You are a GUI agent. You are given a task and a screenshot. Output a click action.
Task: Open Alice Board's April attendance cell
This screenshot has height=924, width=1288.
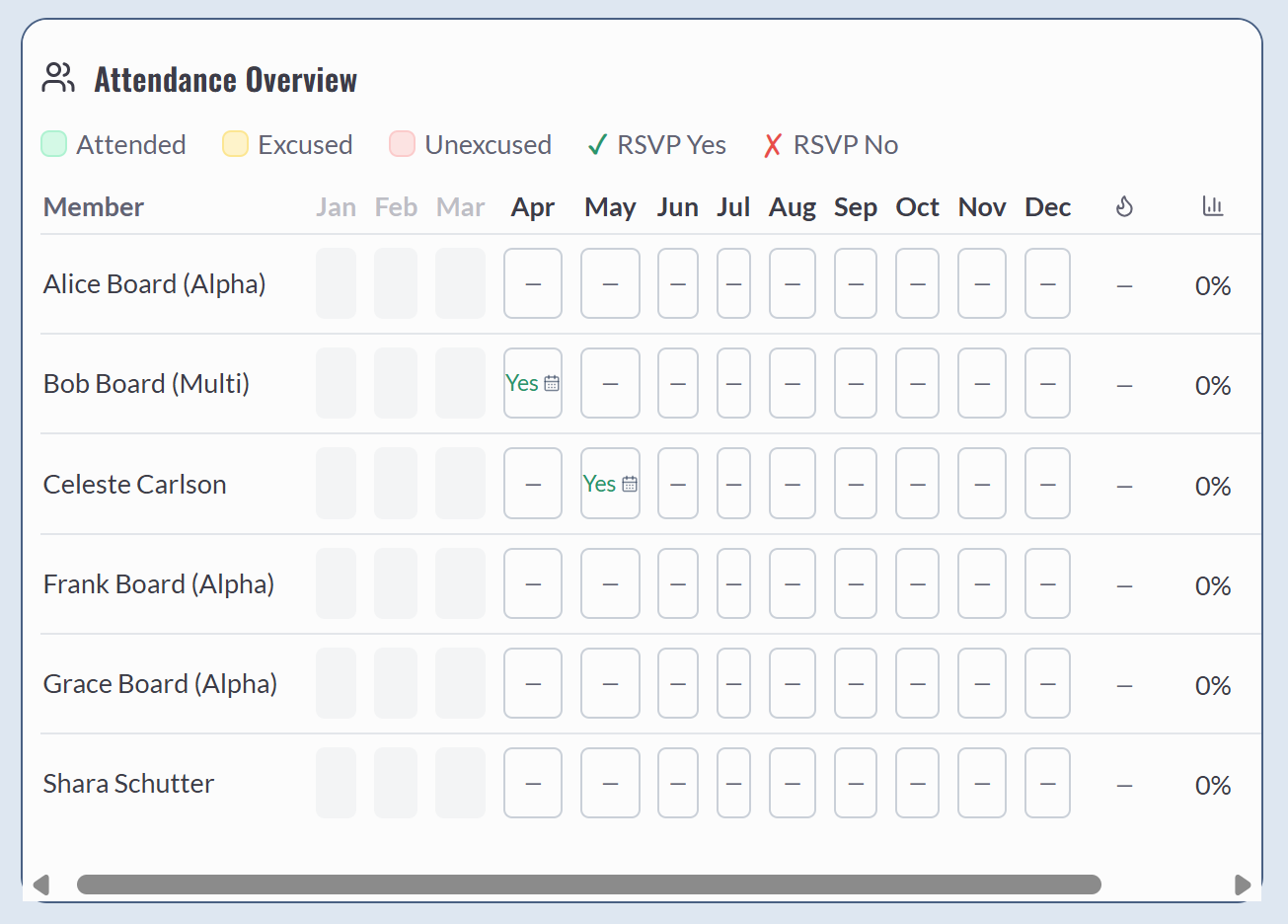coord(533,283)
